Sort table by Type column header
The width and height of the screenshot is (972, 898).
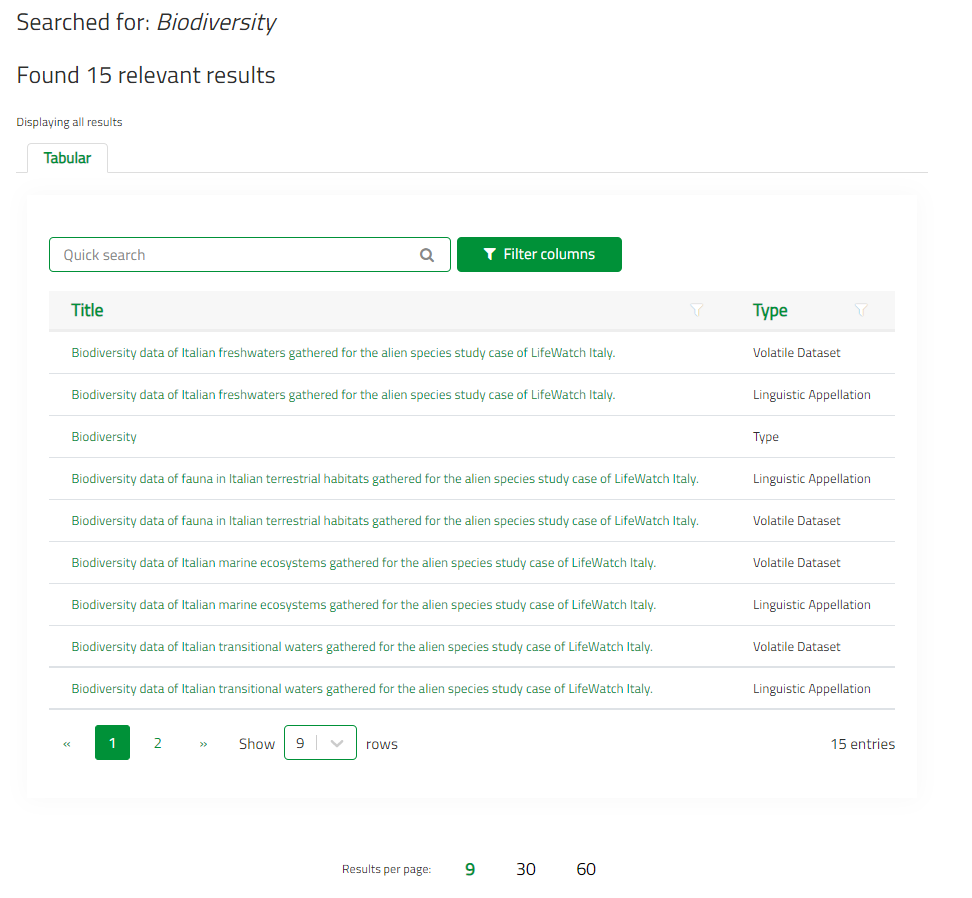pyautogui.click(x=770, y=311)
